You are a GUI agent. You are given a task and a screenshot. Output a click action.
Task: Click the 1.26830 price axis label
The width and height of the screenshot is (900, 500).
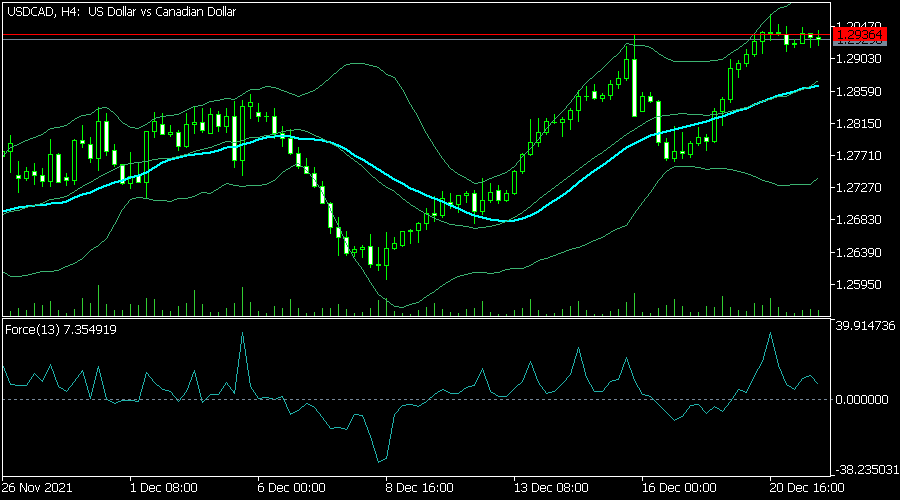[859, 220]
